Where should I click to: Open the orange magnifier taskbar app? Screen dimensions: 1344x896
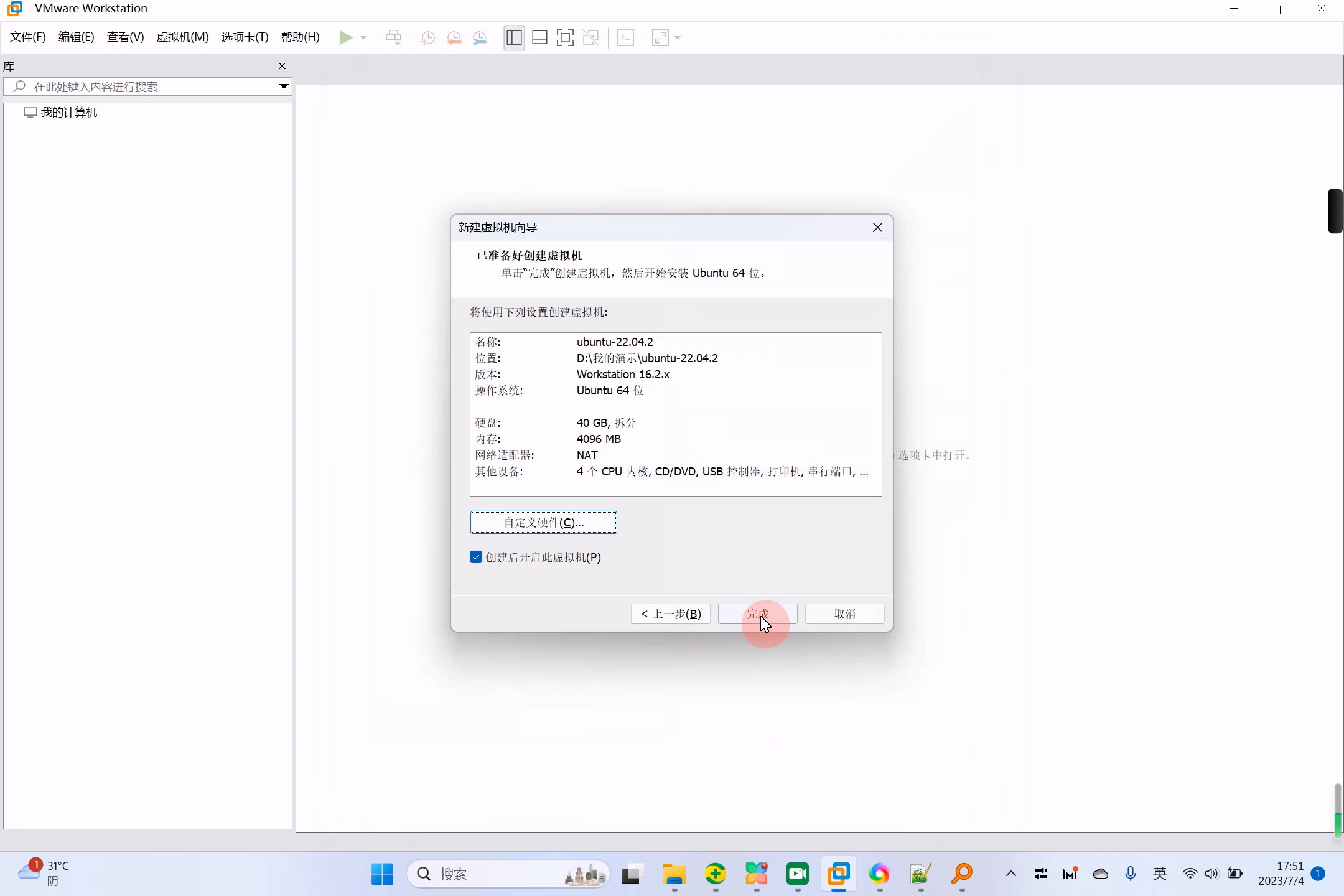(962, 874)
